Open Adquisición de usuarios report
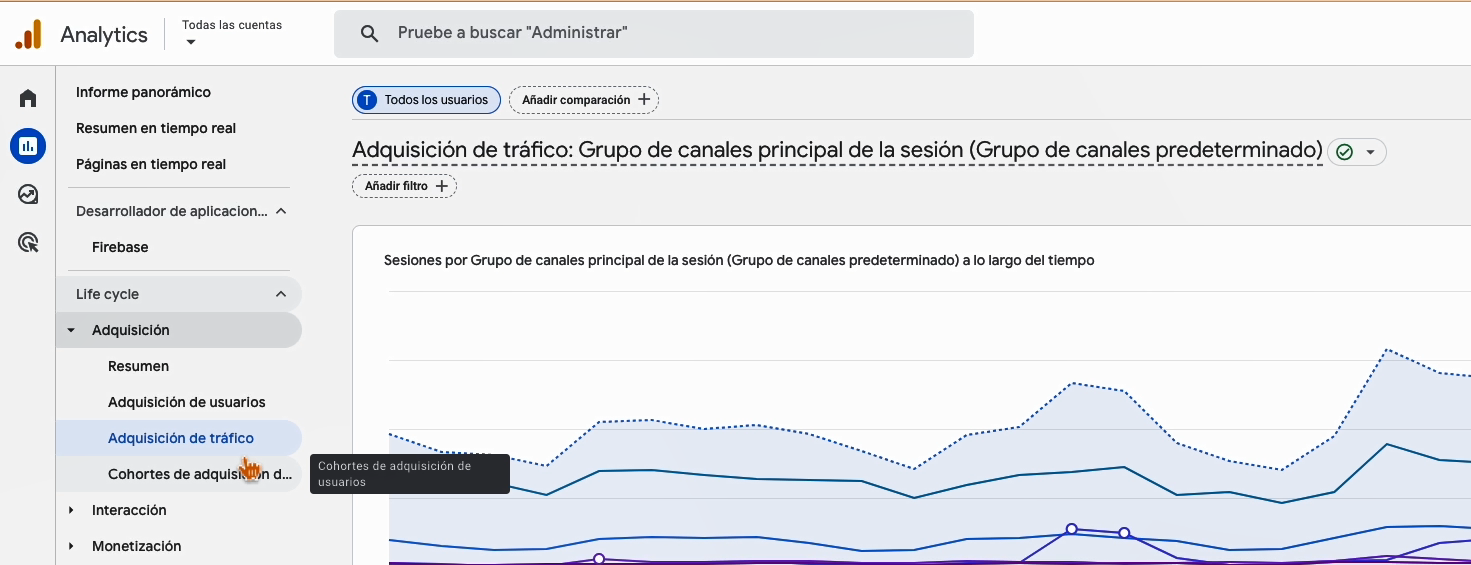1471x565 pixels. (186, 402)
